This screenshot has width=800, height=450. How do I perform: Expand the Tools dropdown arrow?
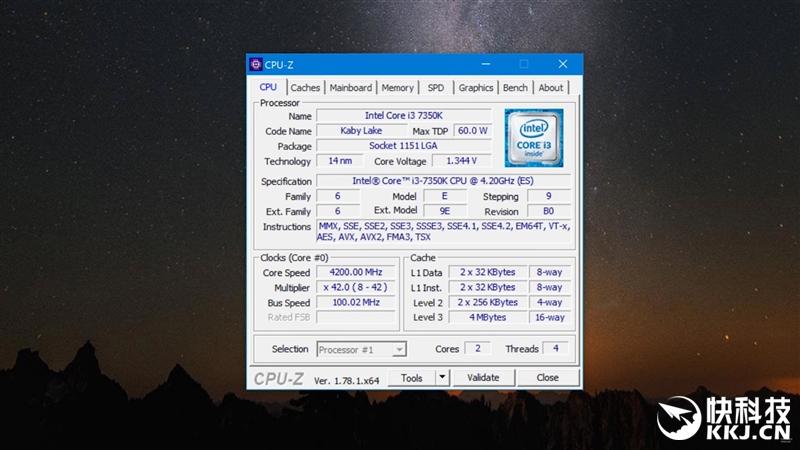(442, 378)
